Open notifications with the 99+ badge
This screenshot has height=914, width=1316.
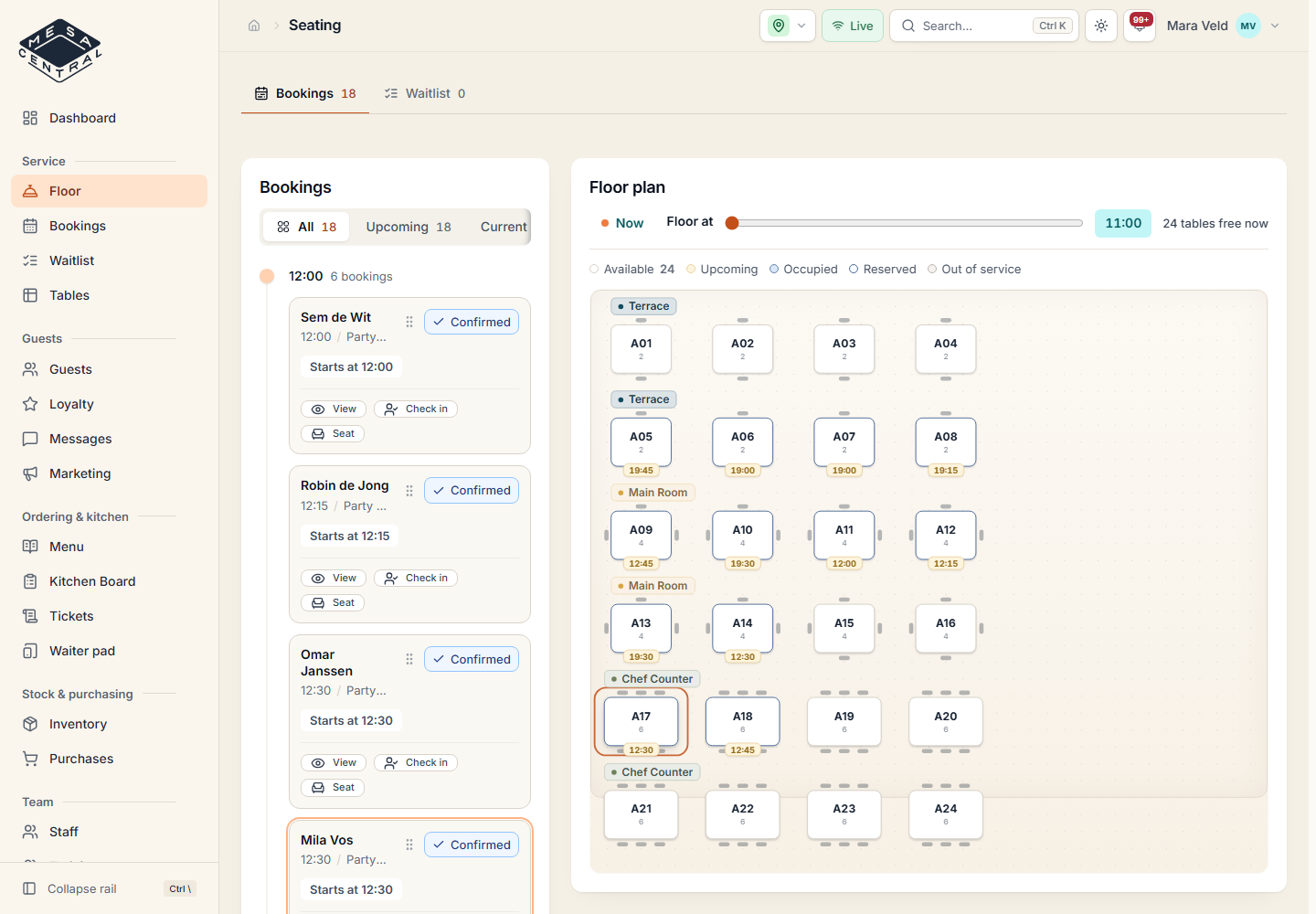pos(1140,26)
